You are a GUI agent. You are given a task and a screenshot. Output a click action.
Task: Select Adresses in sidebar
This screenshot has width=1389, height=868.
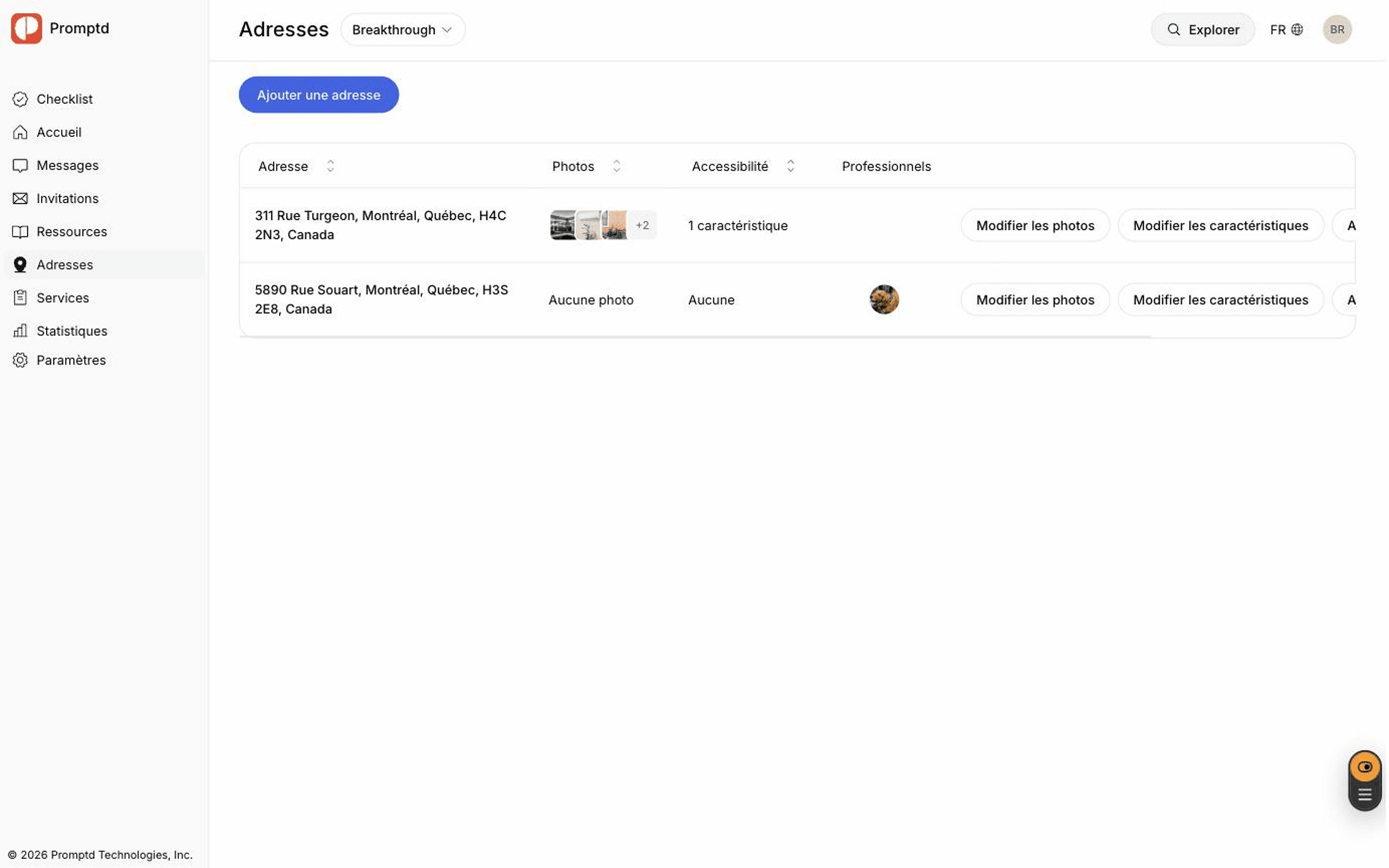(x=105, y=265)
